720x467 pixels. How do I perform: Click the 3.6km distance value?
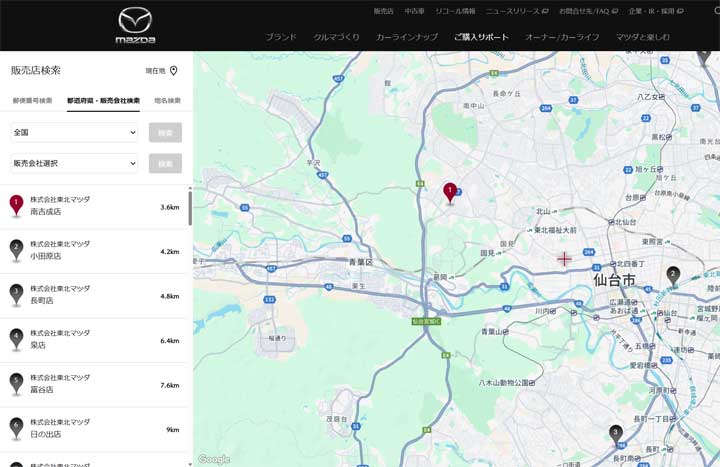170,207
